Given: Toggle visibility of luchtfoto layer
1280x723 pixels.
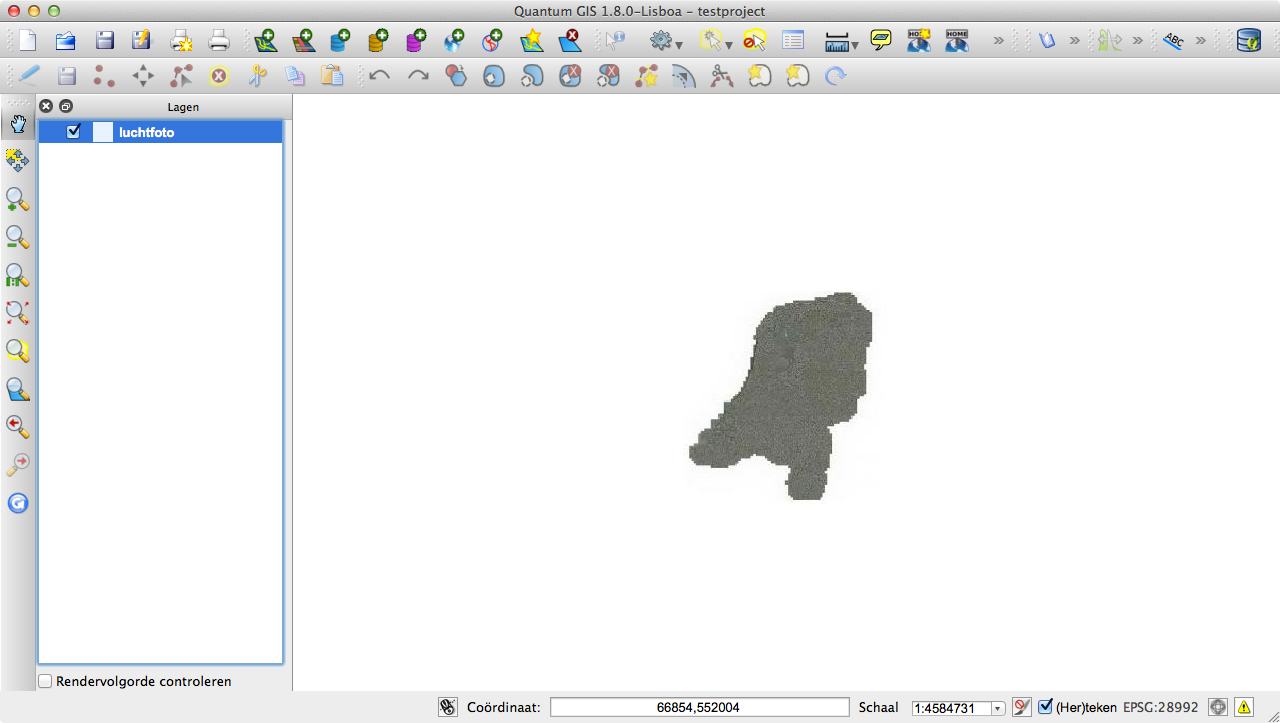Looking at the screenshot, I should coord(73,132).
